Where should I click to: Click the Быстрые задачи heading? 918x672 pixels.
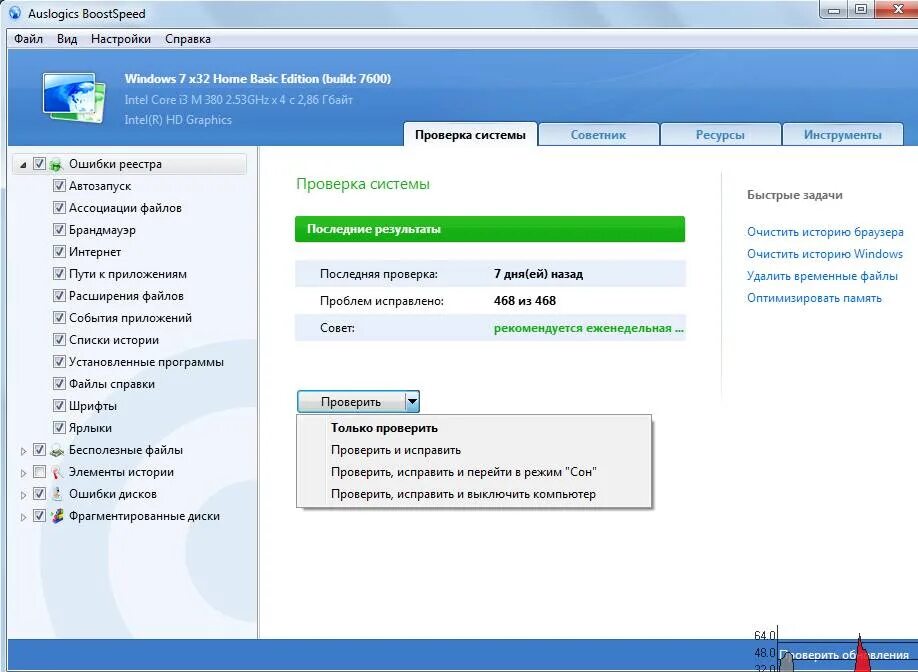tap(794, 195)
